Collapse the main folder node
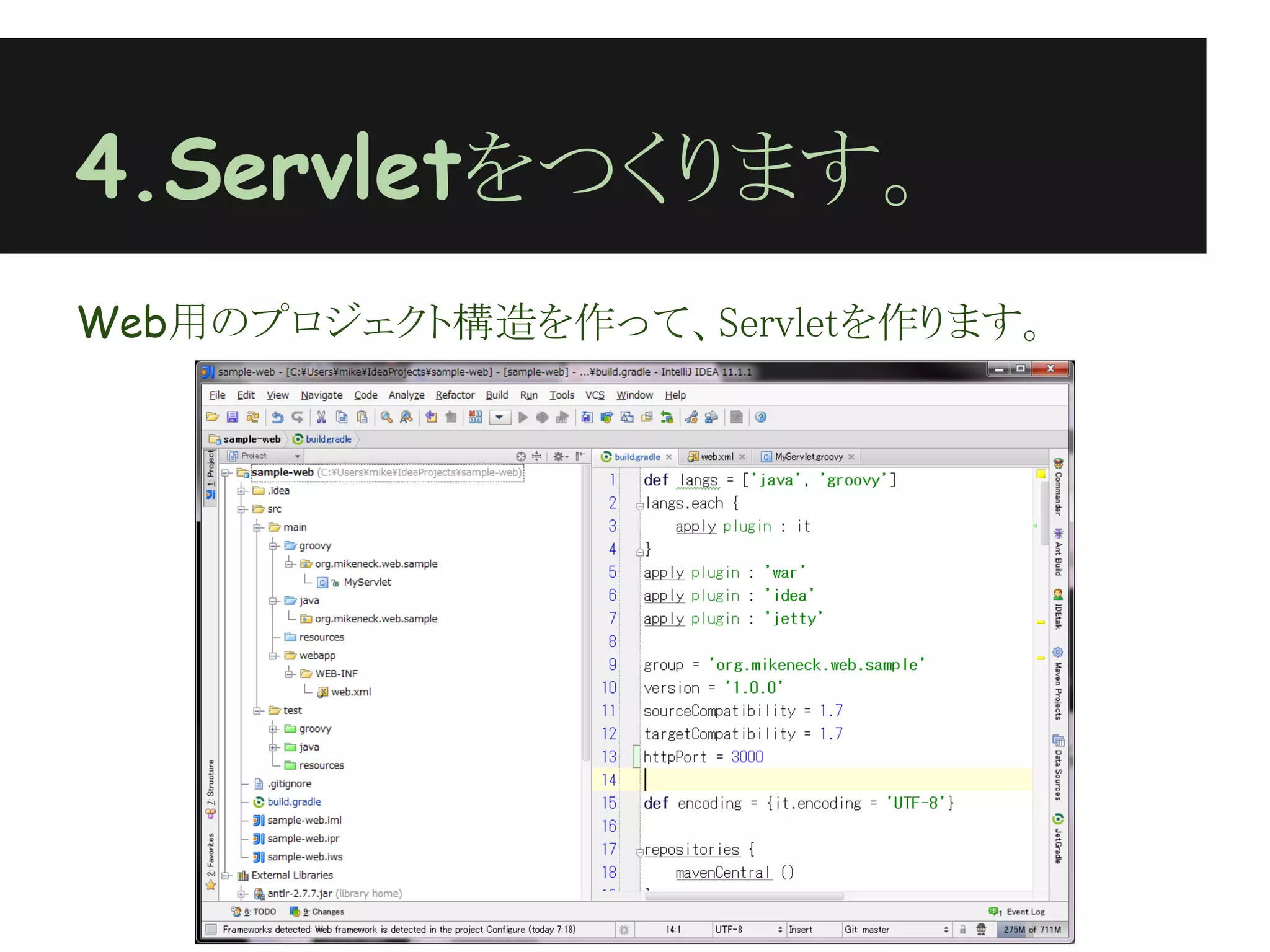The image size is (1270, 952). (x=258, y=527)
